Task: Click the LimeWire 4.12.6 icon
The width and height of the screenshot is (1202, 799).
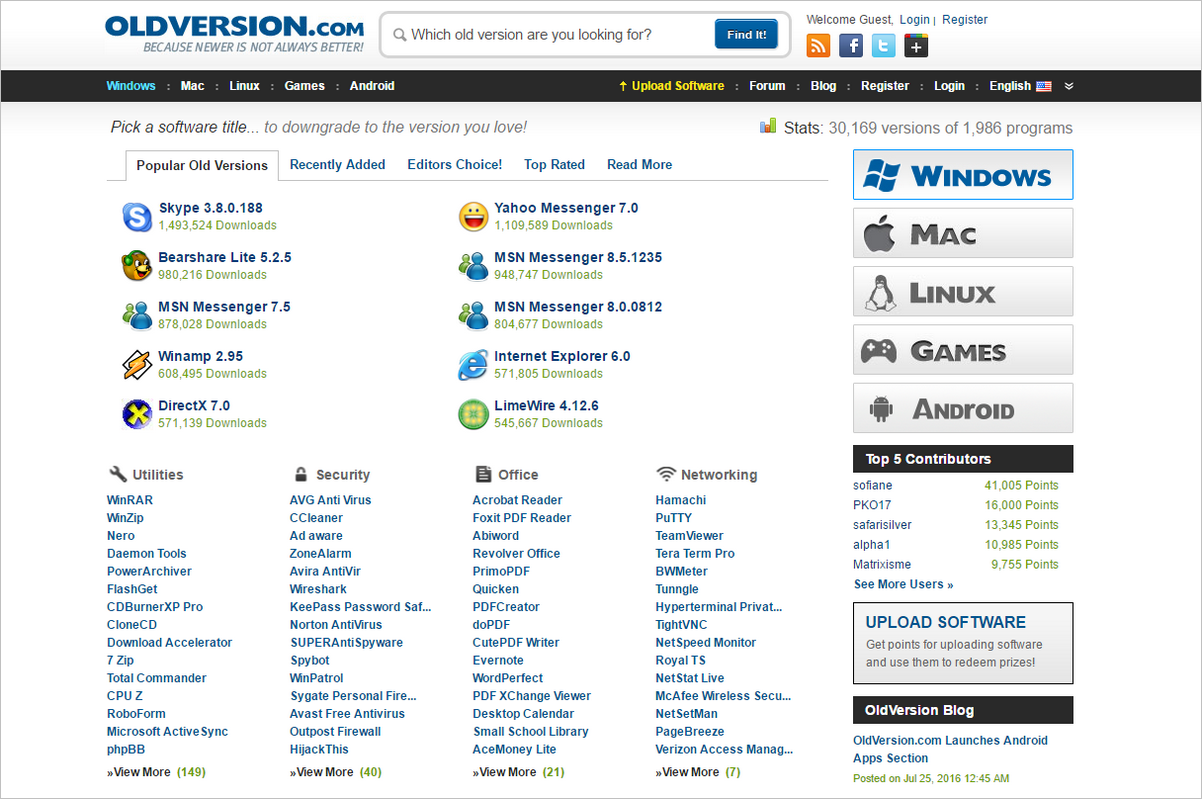Action: (x=473, y=414)
